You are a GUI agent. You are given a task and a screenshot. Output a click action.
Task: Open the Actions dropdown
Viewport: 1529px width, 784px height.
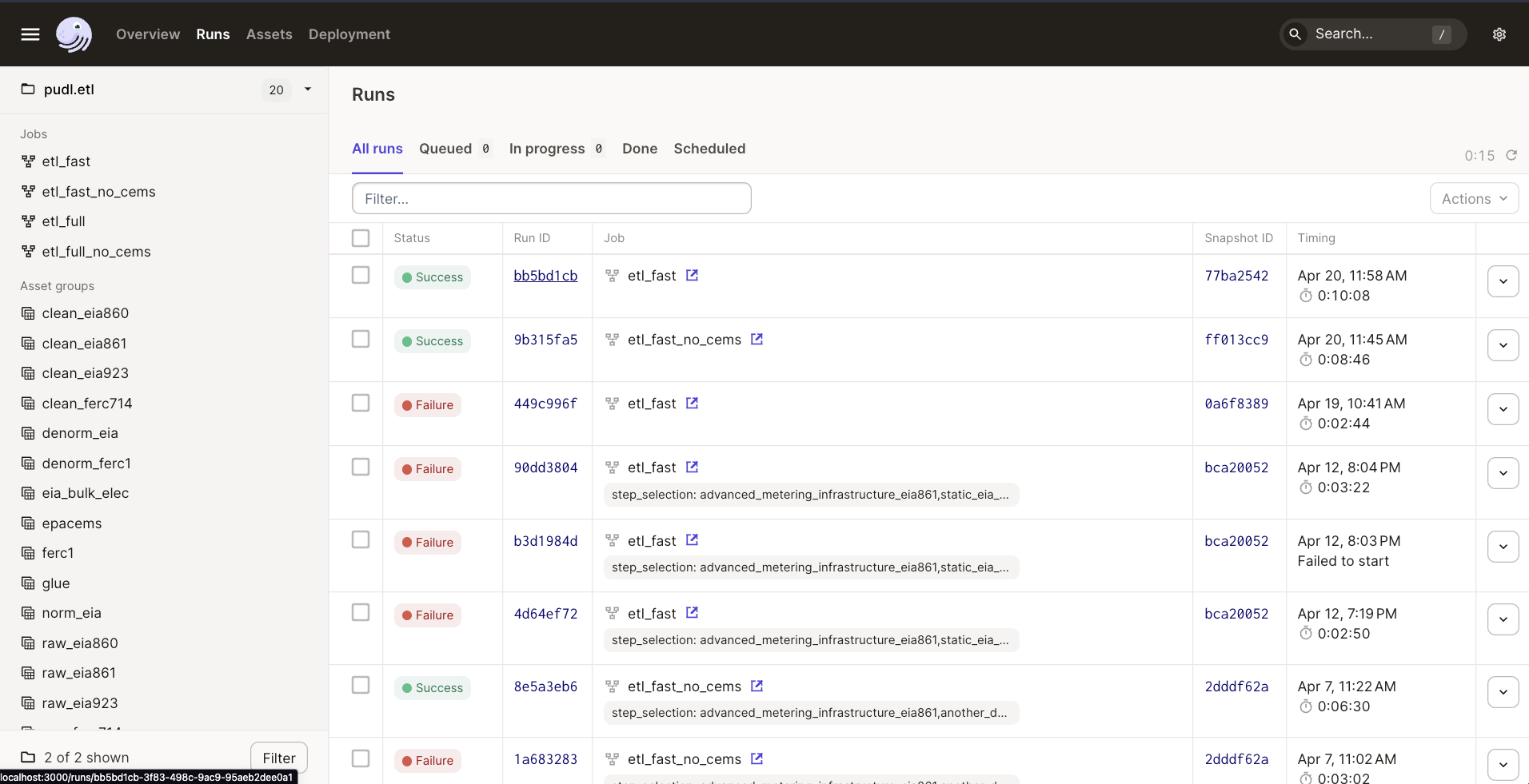(1474, 198)
